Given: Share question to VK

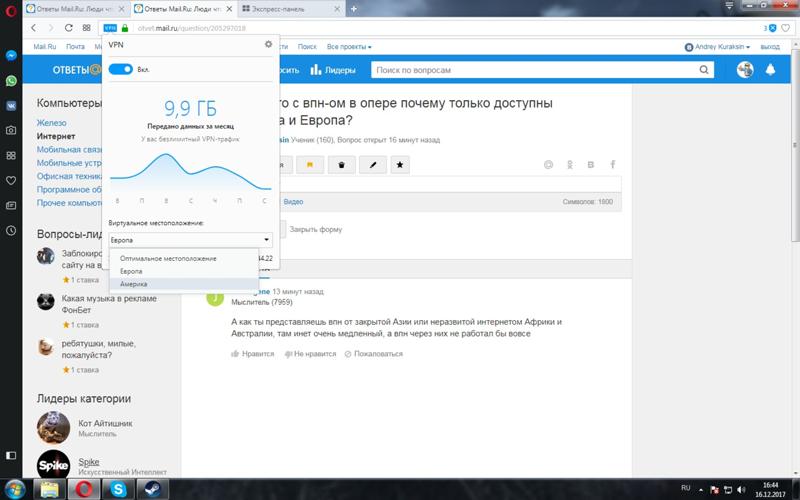Looking at the screenshot, I should pyautogui.click(x=591, y=164).
